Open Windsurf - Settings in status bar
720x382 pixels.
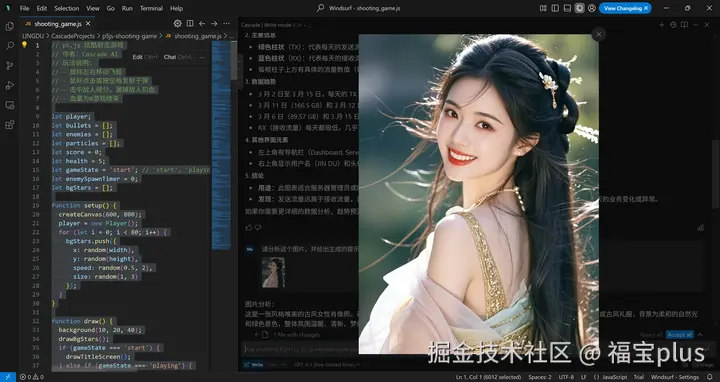click(x=675, y=377)
